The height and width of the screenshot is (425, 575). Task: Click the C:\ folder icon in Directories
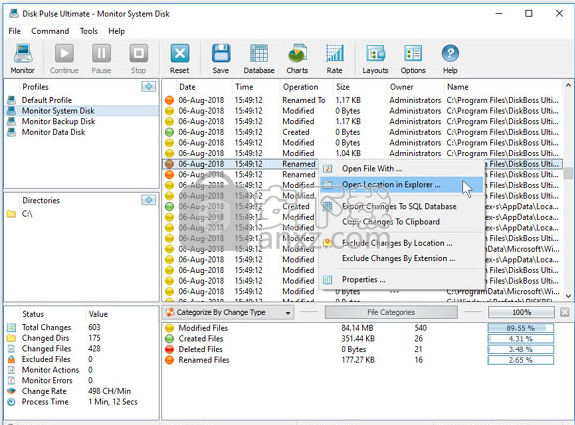pyautogui.click(x=11, y=213)
